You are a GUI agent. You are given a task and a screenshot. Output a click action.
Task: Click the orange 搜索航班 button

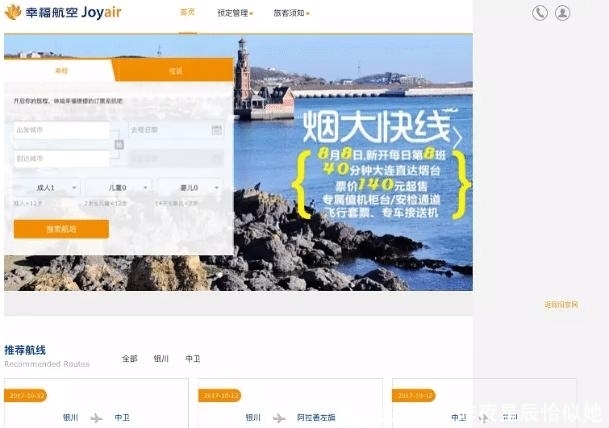tap(61, 229)
